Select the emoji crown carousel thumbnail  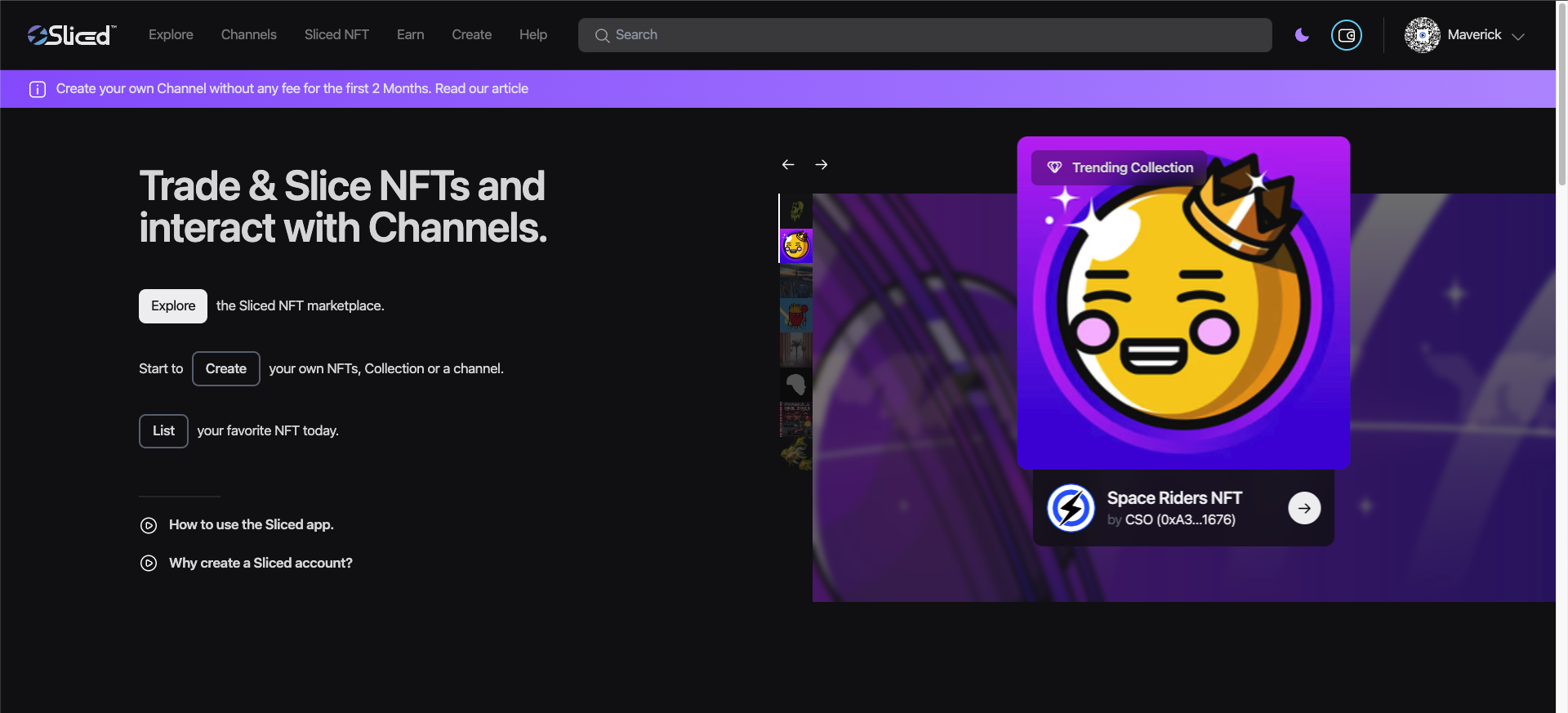(796, 246)
